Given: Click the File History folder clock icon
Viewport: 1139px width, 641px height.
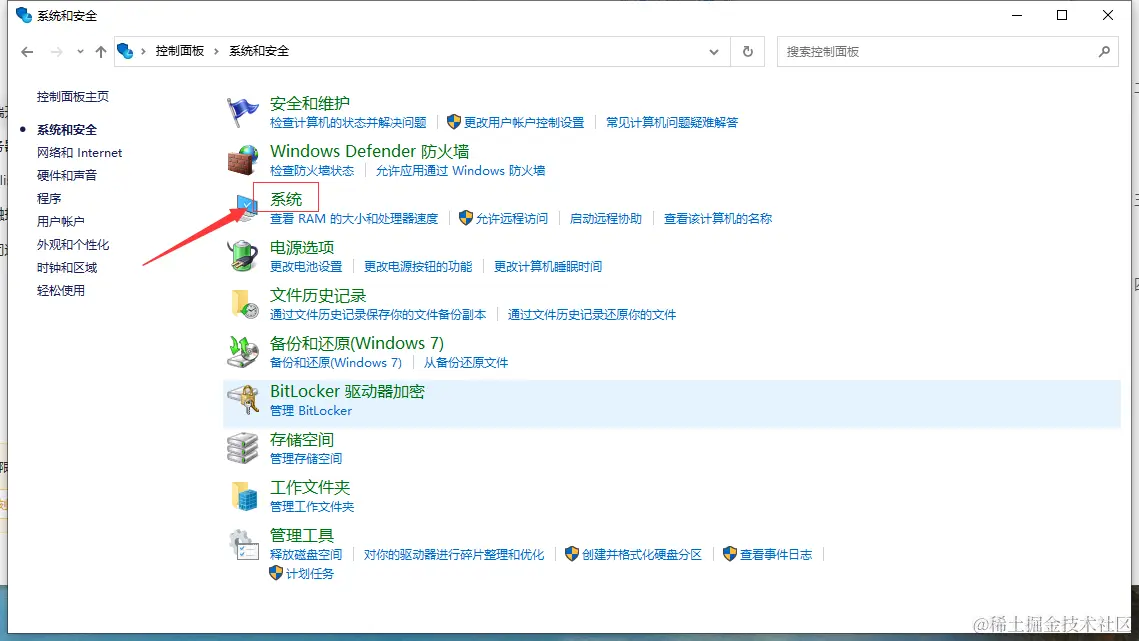Looking at the screenshot, I should [x=244, y=304].
